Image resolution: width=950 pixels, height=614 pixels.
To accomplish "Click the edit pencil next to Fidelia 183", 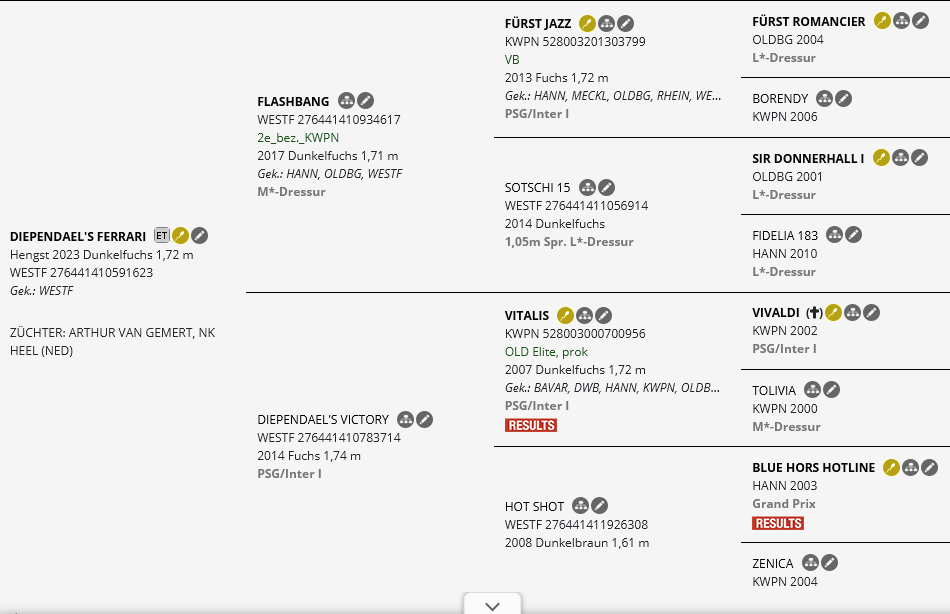I will [853, 235].
